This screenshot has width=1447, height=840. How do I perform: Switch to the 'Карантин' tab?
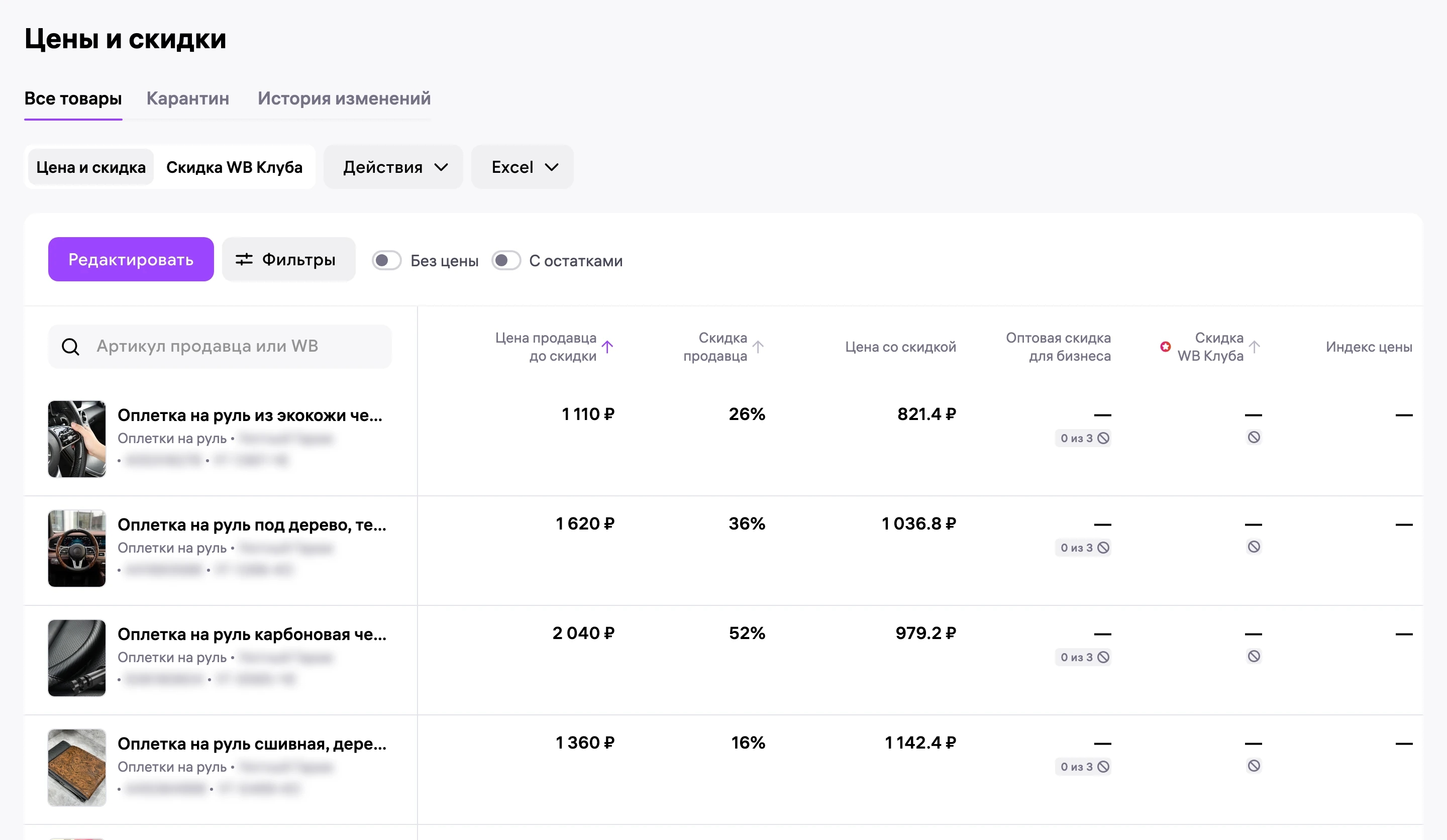[188, 98]
